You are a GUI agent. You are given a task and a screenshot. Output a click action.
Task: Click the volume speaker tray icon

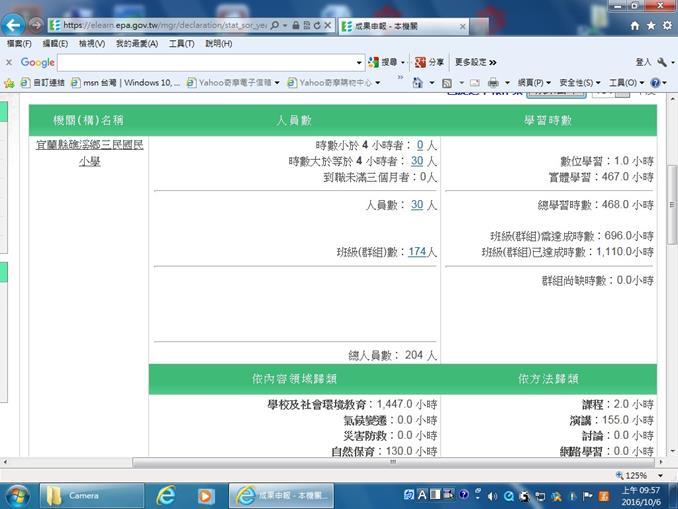(x=491, y=495)
